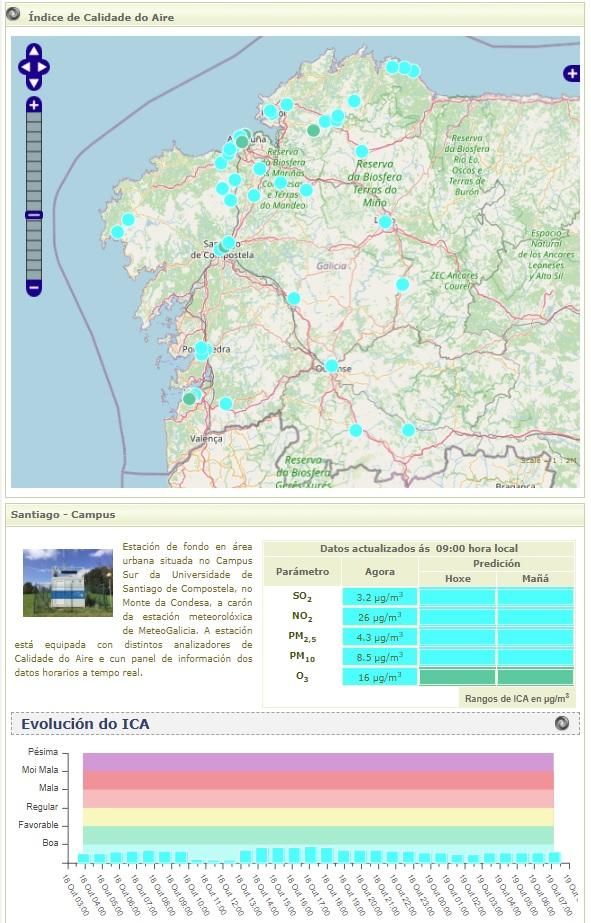Pan the map down with the arrow
Viewport: 591px width, 923px height.
[34, 82]
